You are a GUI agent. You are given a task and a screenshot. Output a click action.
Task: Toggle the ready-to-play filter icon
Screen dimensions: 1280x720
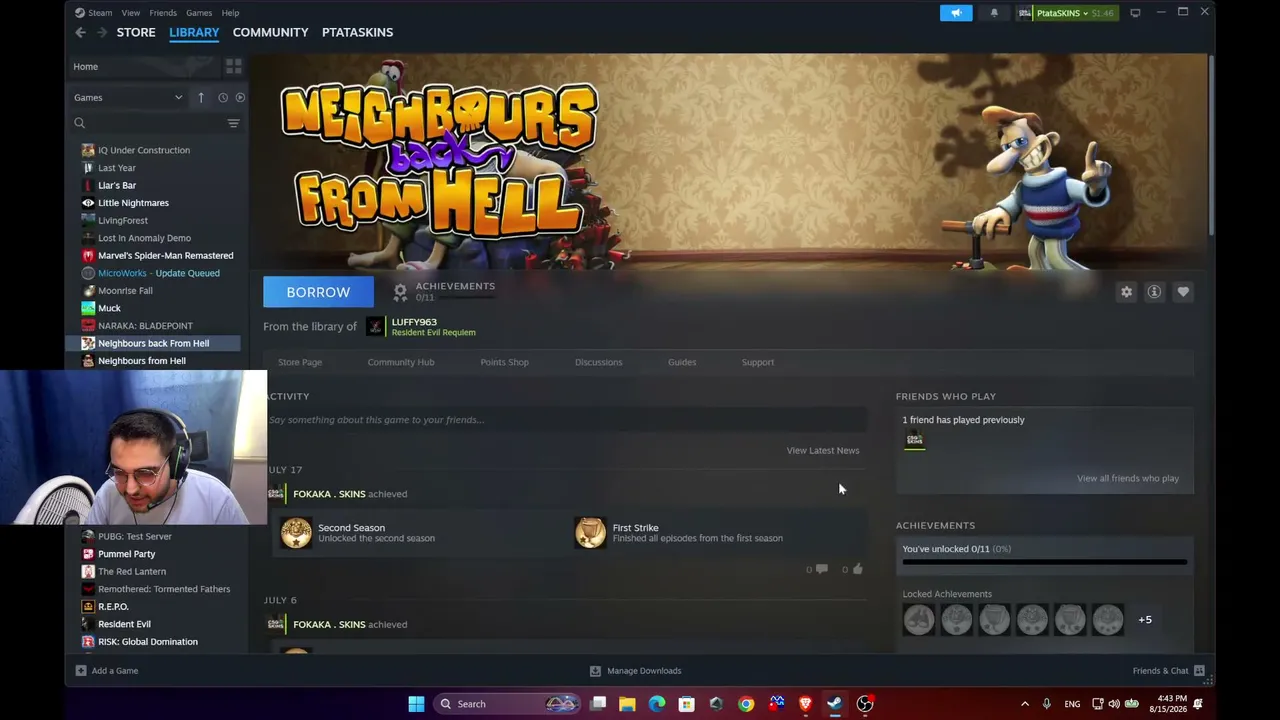point(240,97)
